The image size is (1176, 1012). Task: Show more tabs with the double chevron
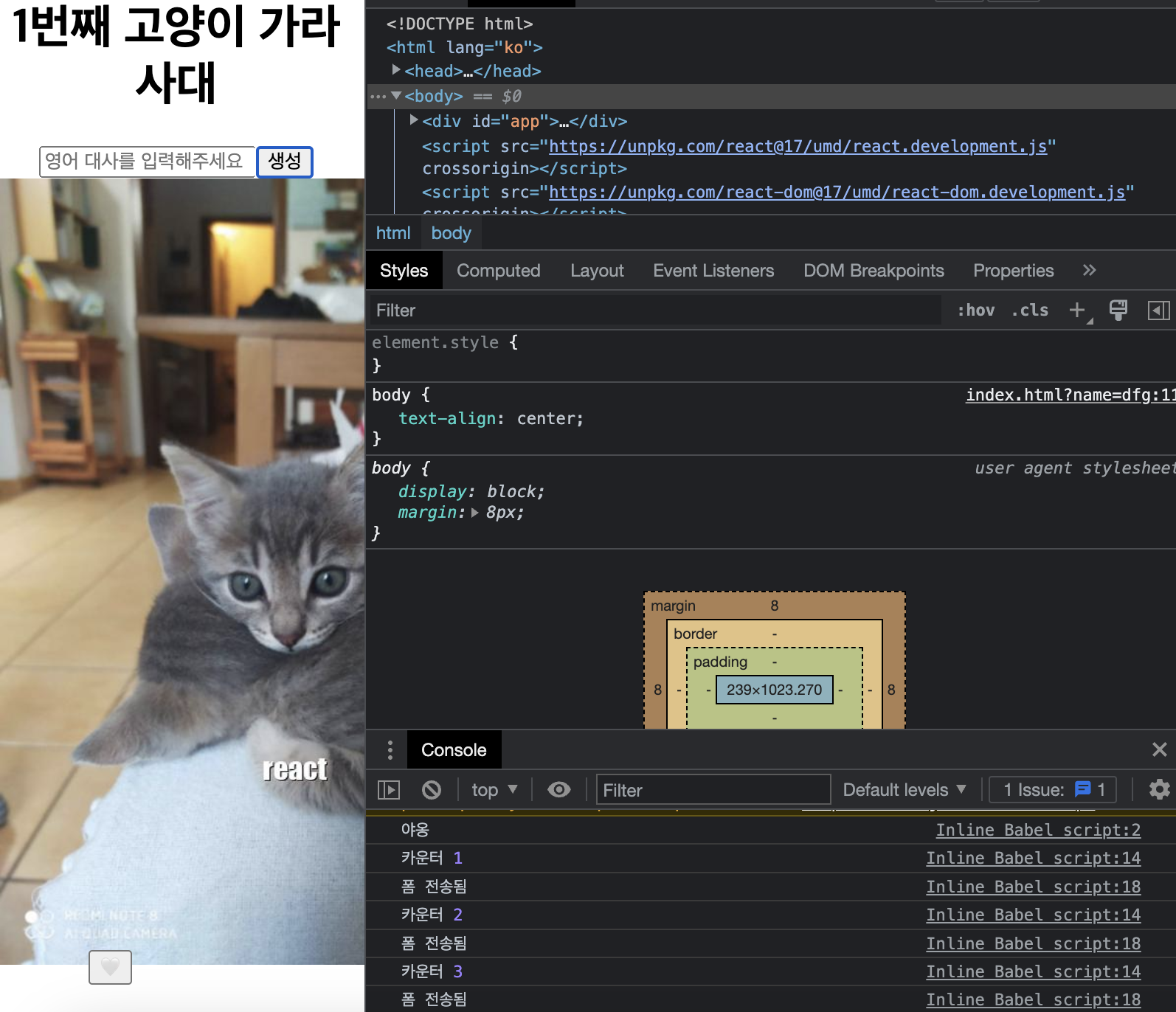point(1090,271)
